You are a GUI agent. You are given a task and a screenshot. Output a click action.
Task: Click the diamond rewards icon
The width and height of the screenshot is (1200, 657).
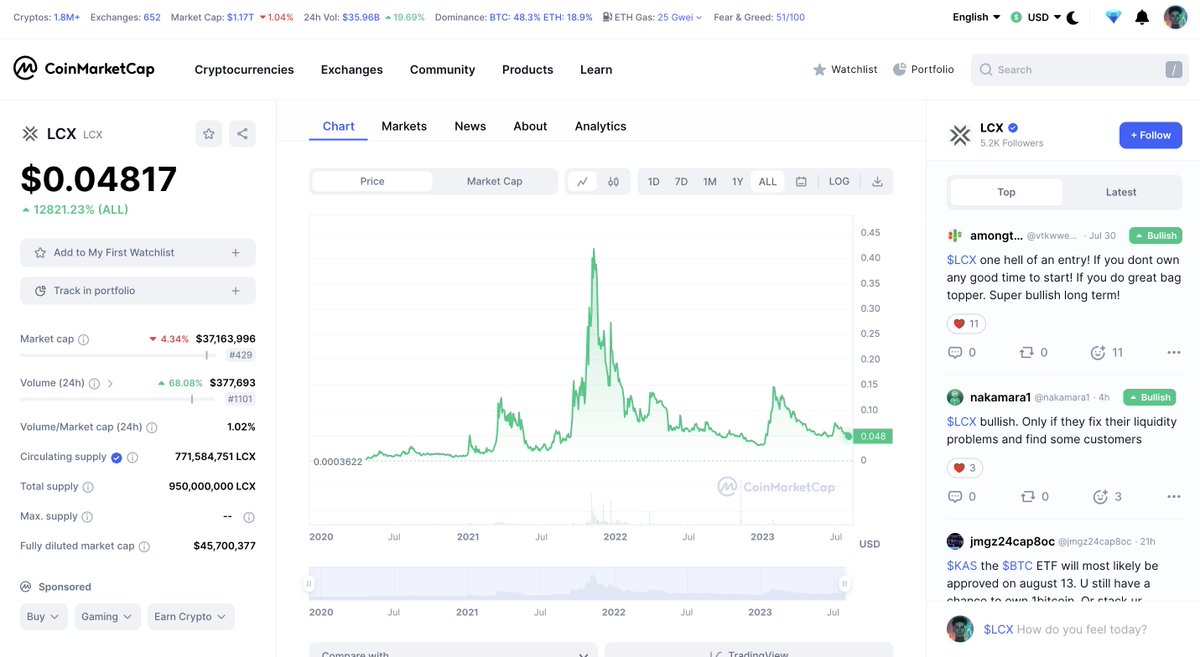coord(1114,17)
